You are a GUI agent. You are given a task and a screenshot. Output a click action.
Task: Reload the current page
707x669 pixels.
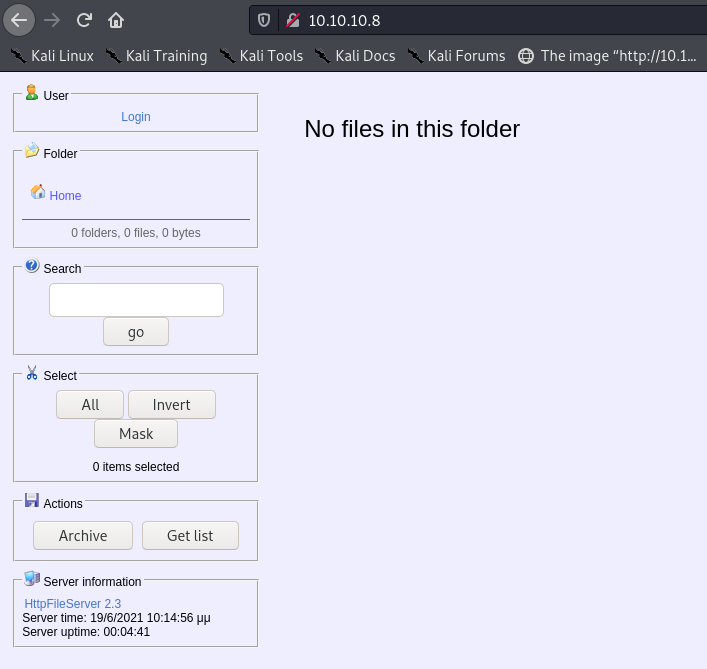[85, 20]
